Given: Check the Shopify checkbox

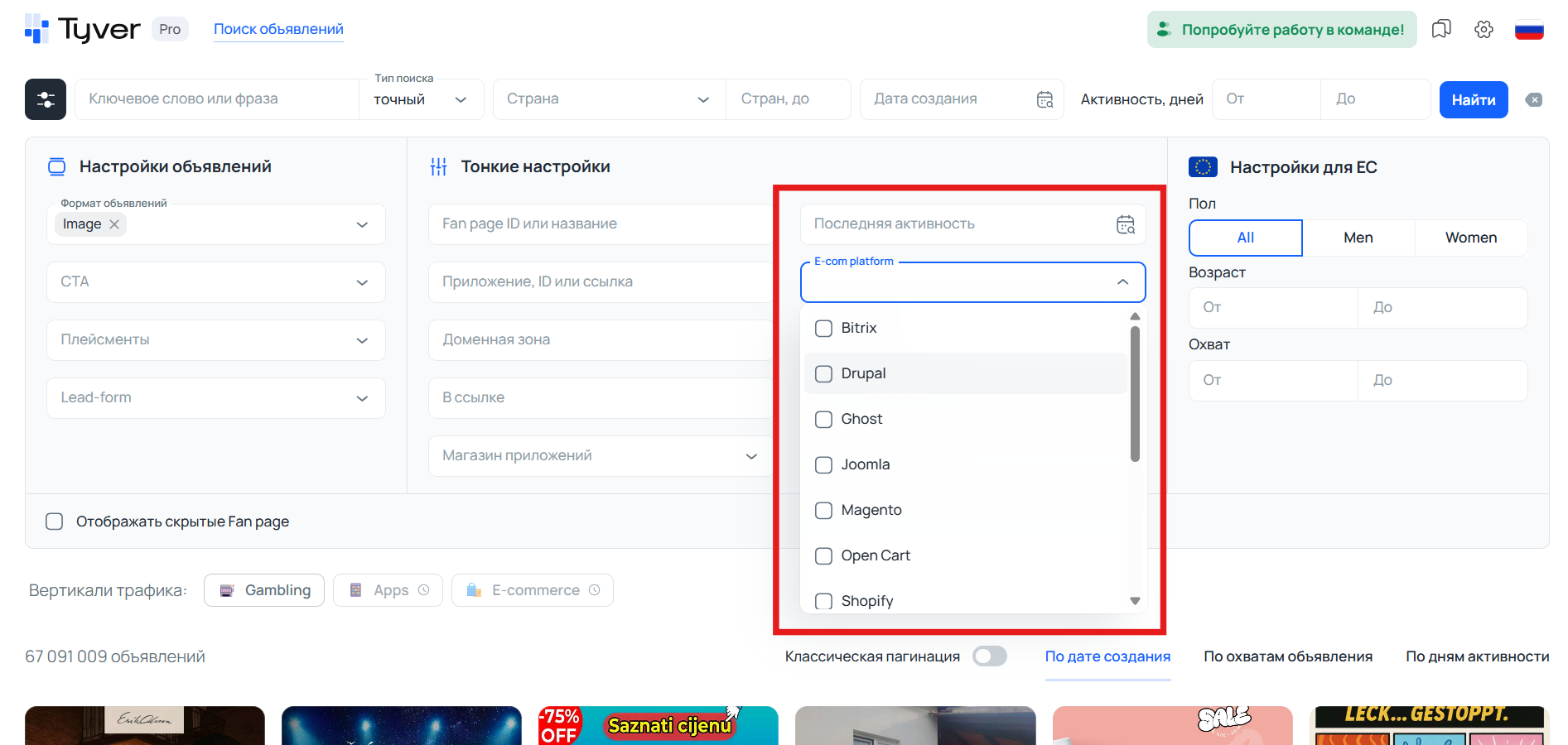Looking at the screenshot, I should pyautogui.click(x=823, y=601).
